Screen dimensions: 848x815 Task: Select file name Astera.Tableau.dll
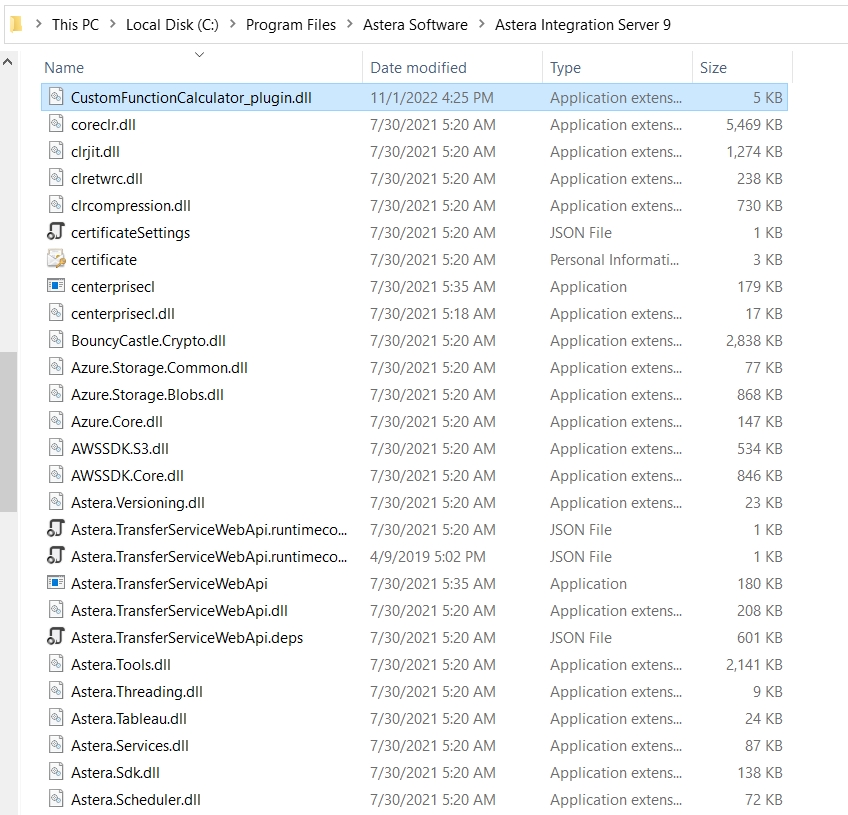click(x=129, y=719)
